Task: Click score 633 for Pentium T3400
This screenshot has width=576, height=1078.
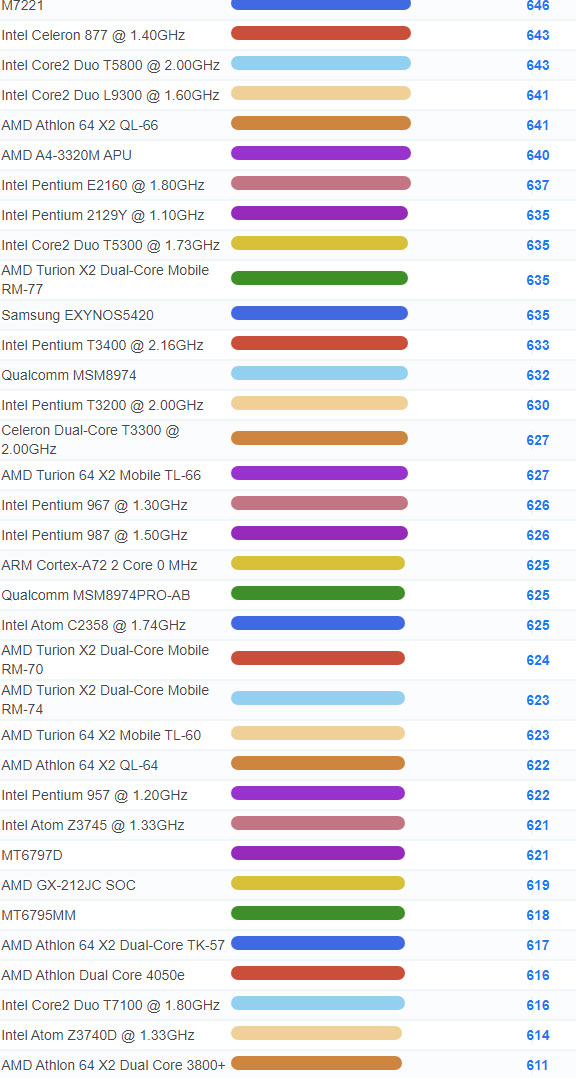Action: pos(538,345)
